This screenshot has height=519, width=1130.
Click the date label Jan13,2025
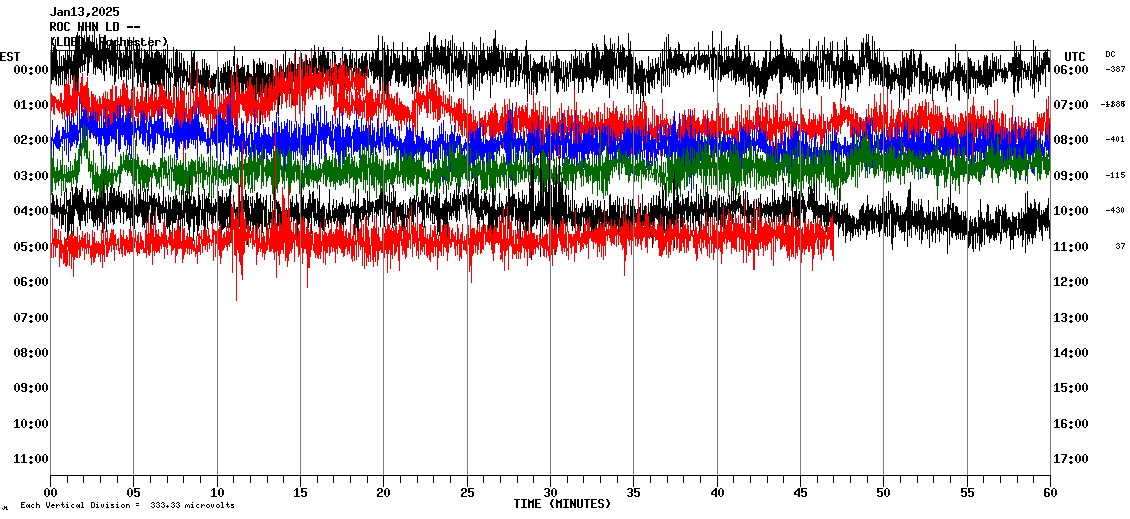pyautogui.click(x=84, y=12)
